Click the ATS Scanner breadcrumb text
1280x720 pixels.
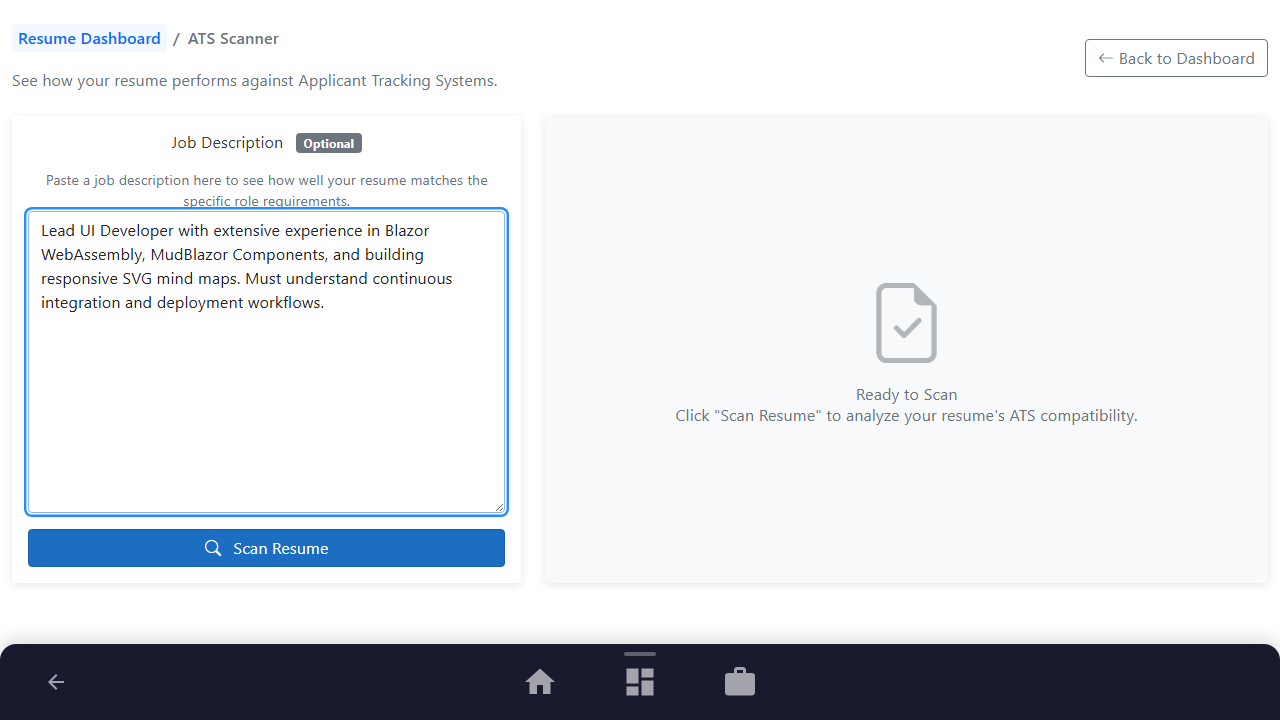[233, 39]
